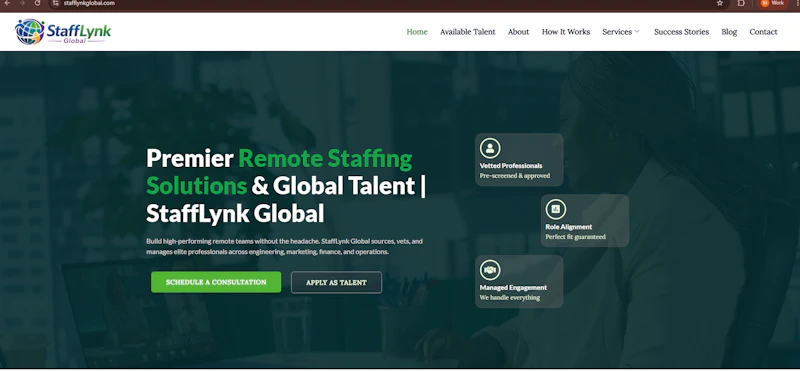Select the Role Alignment card
Viewport: 800px width, 372px height.
coord(585,220)
